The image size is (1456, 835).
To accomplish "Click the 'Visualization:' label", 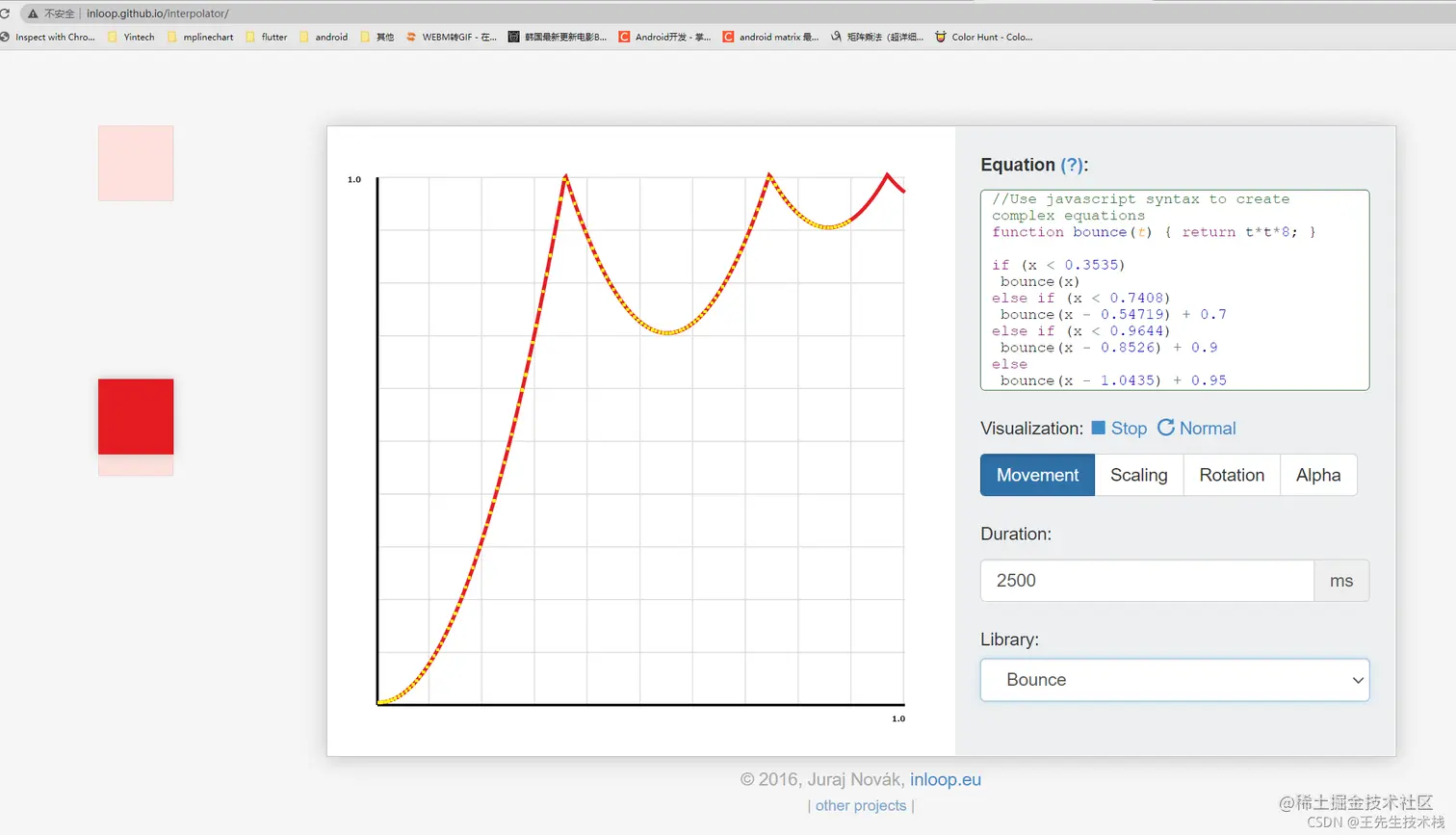I will pos(1031,429).
